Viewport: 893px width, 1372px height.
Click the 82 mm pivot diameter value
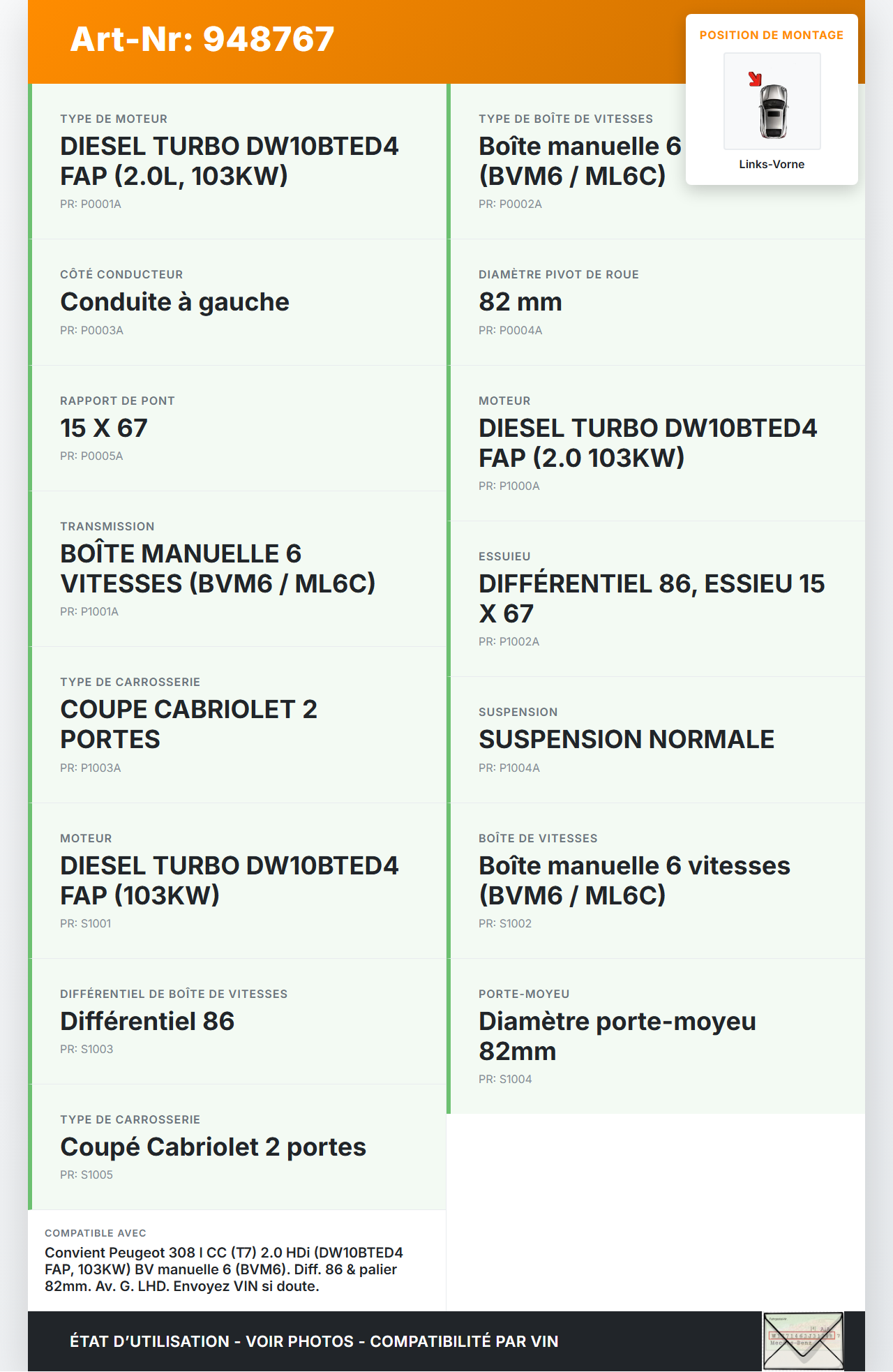pyautogui.click(x=520, y=301)
